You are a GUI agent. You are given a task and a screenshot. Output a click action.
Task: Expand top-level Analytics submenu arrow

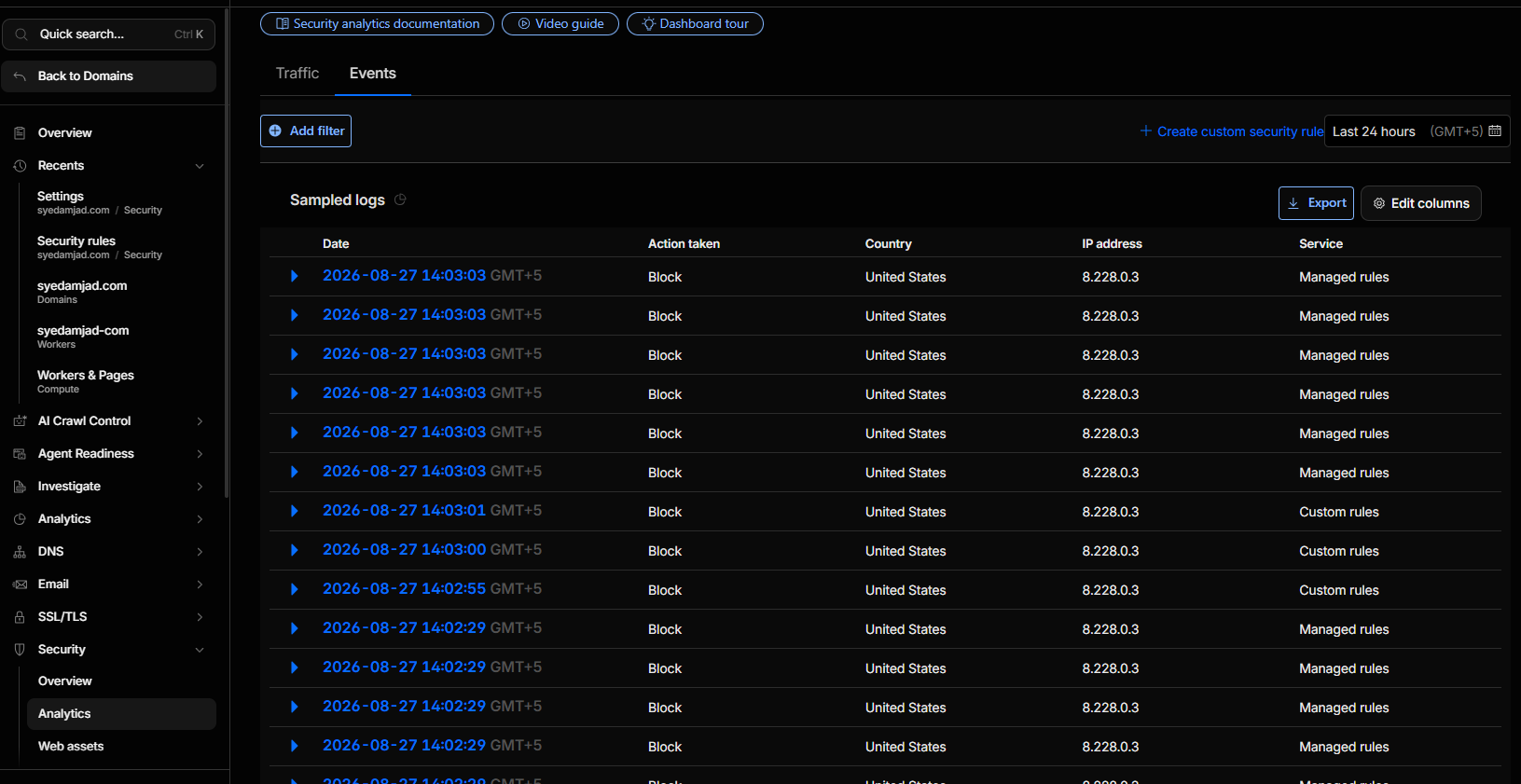pos(200,519)
